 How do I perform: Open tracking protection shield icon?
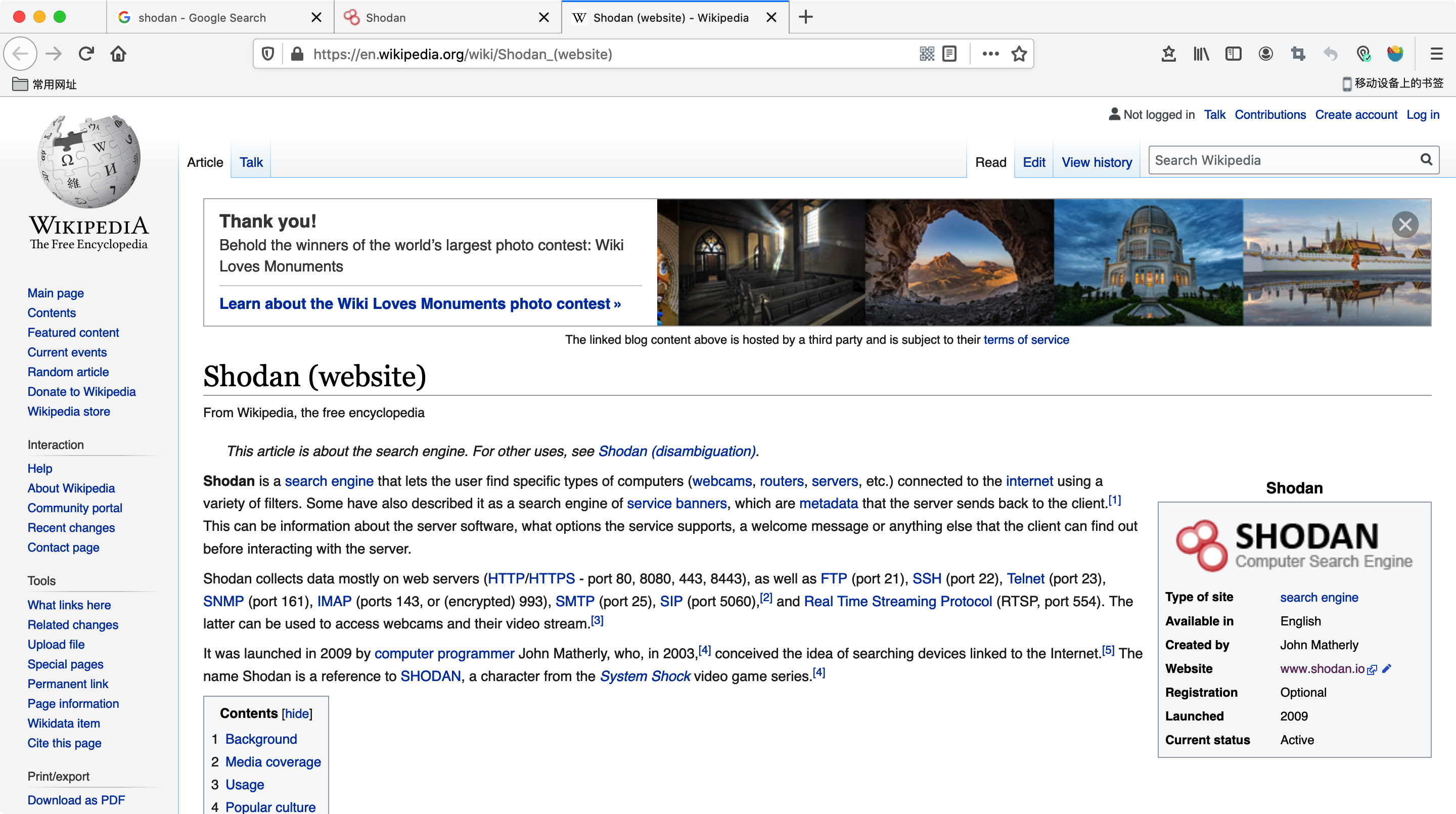click(x=268, y=54)
